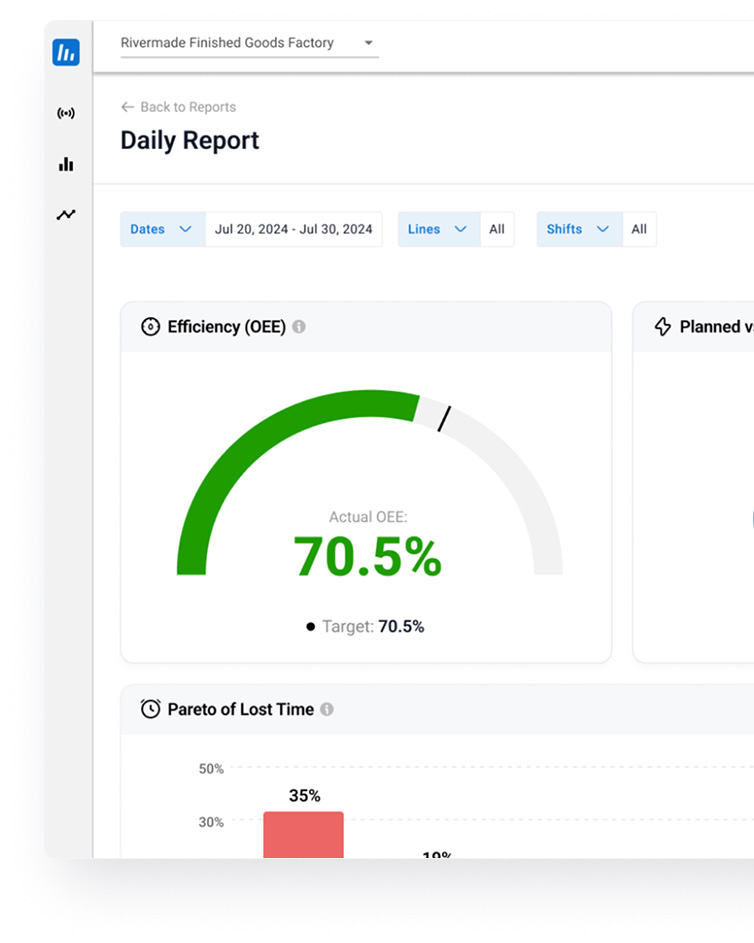
Task: Click the Efficiency (OEE) card title
Action: pos(227,327)
